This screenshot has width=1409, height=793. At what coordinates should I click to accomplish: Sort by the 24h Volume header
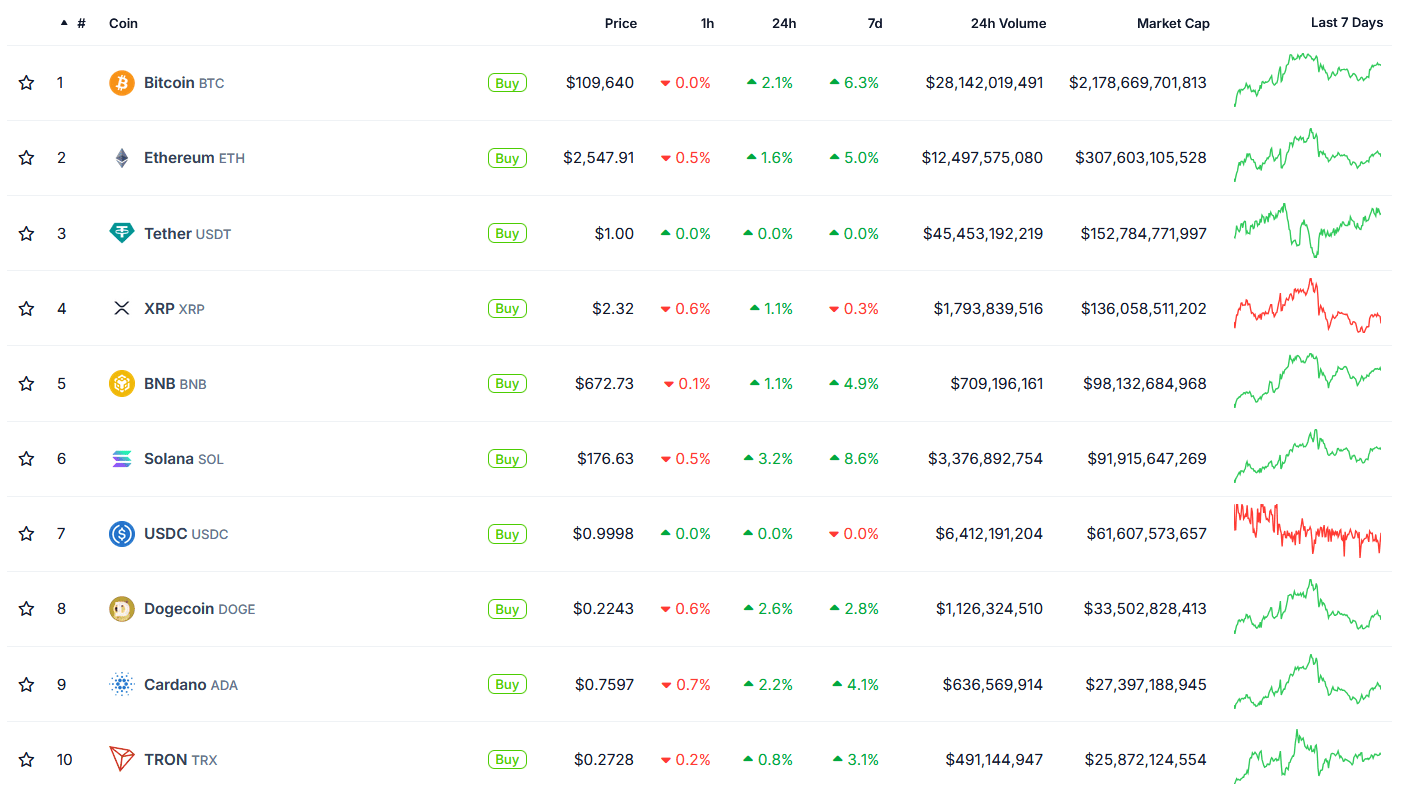click(1008, 23)
